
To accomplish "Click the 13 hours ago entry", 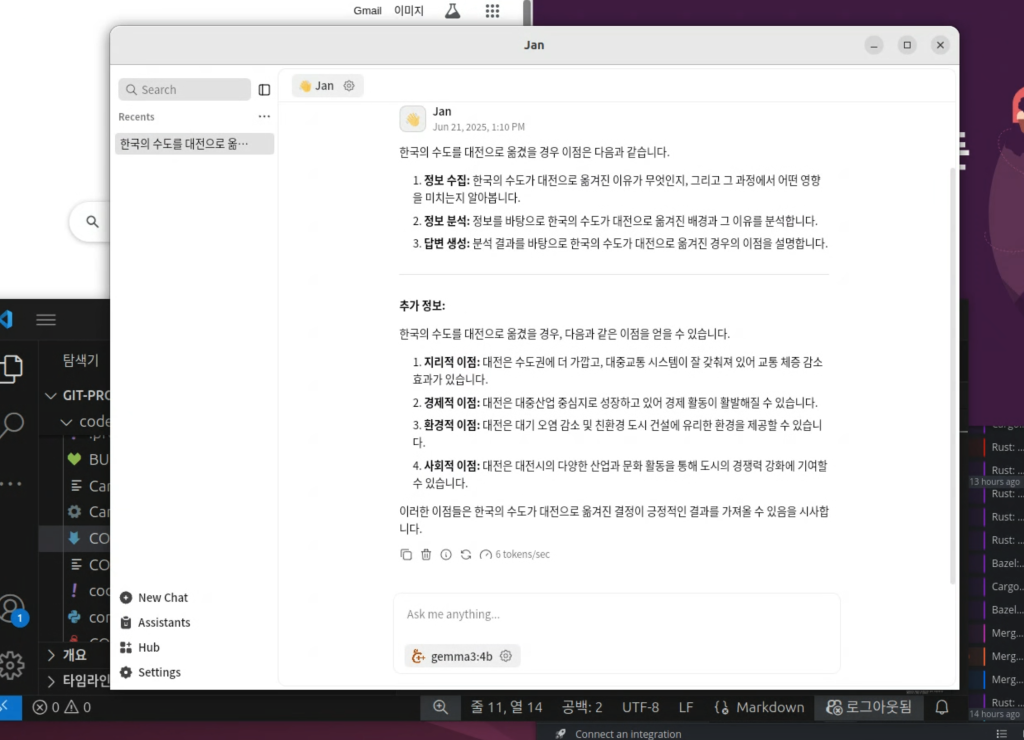I will (994, 481).
